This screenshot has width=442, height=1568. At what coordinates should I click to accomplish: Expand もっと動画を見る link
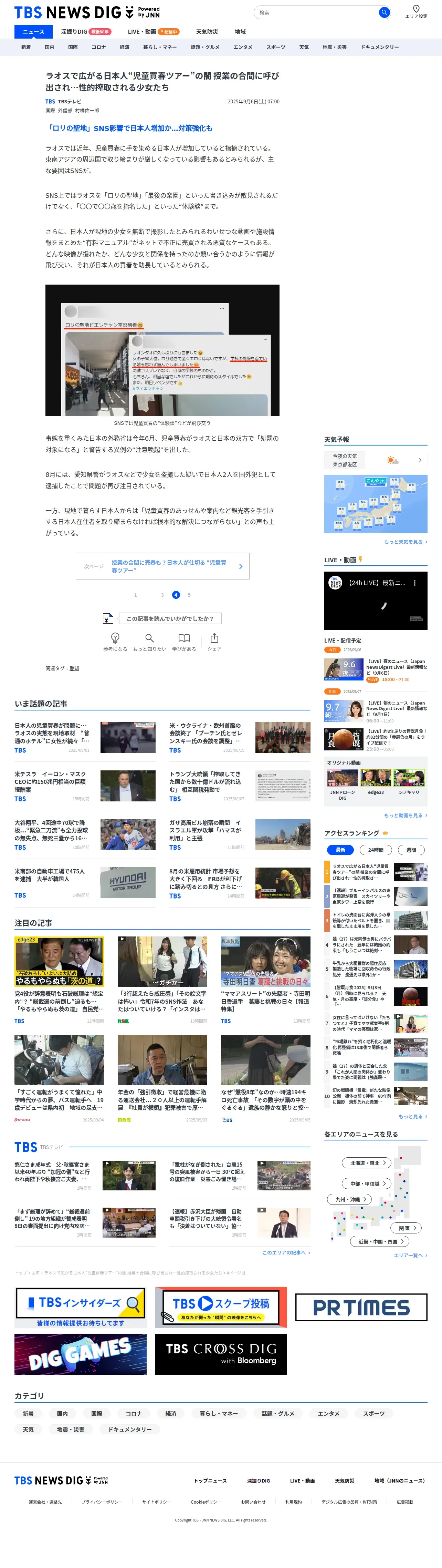(x=405, y=815)
